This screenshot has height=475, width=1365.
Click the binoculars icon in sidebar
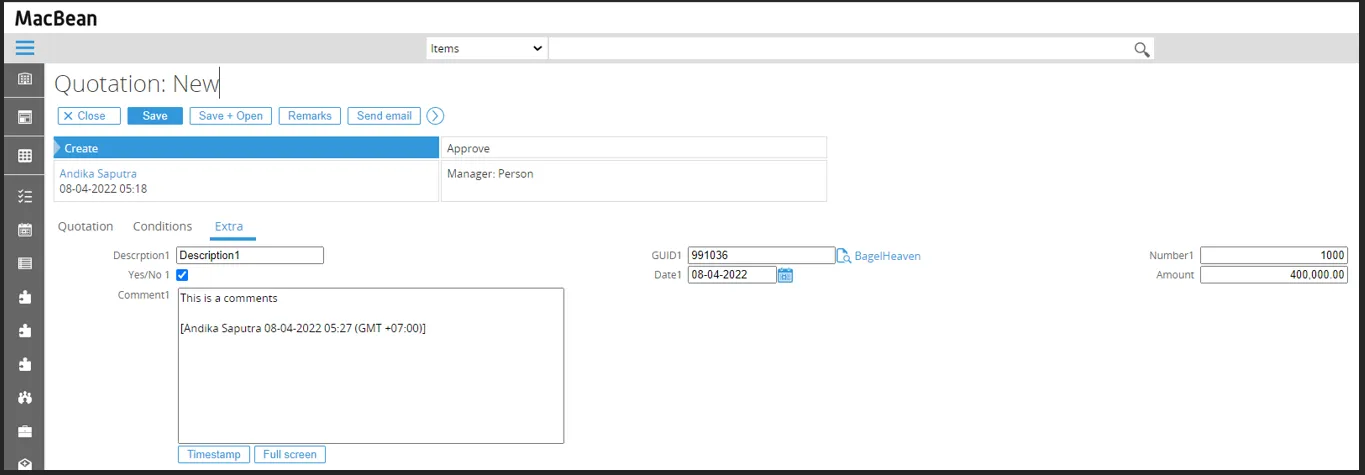pos(25,397)
